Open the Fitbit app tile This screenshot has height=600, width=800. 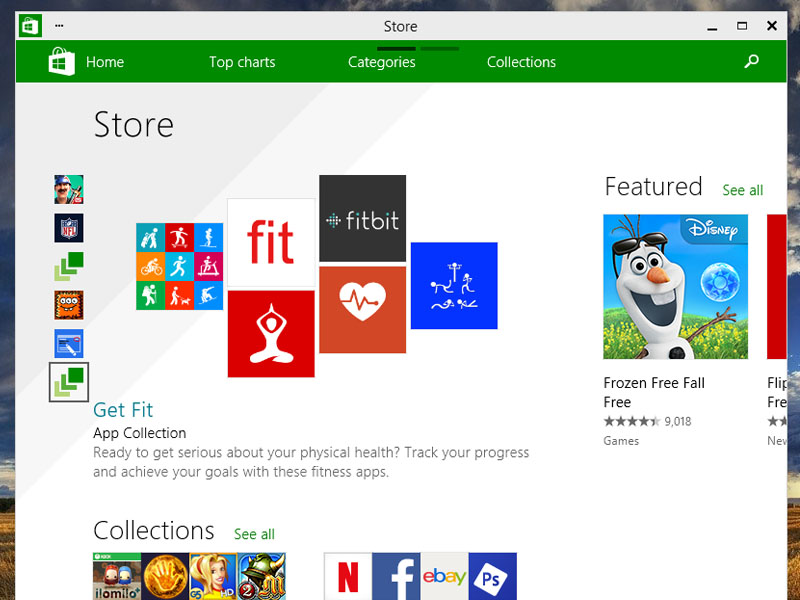pos(362,218)
